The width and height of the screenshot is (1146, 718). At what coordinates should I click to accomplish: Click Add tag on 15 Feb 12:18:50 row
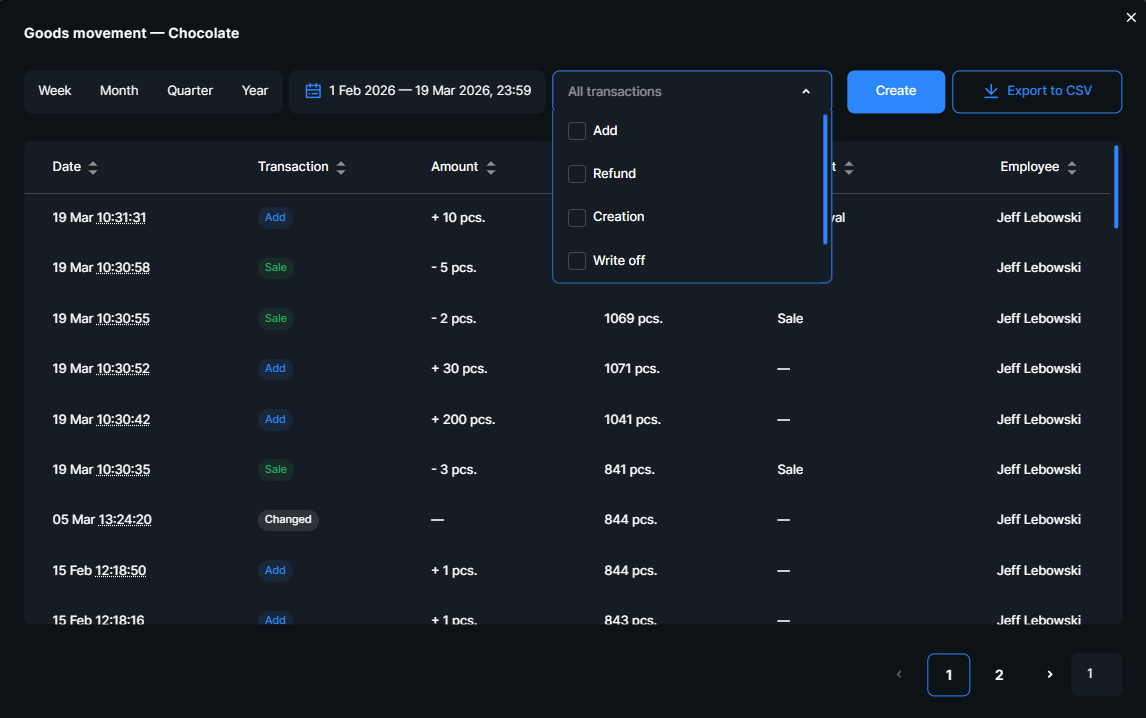coord(275,570)
